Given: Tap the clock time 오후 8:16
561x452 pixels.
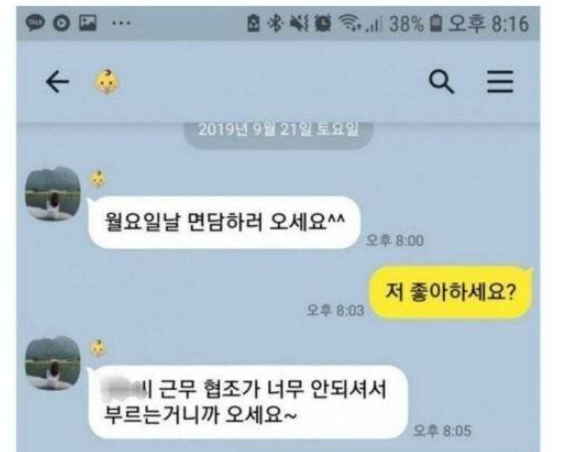Looking at the screenshot, I should [488, 24].
